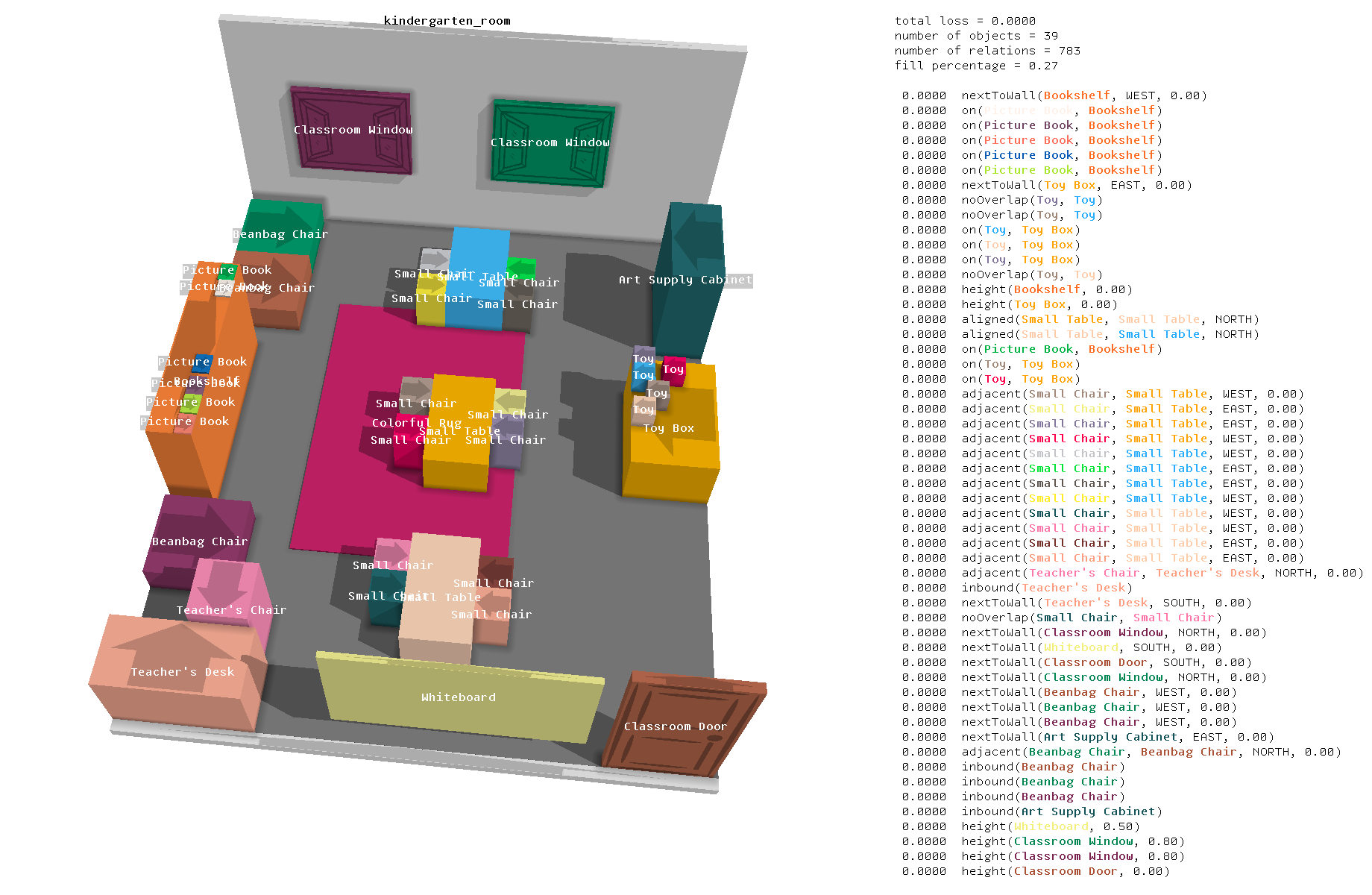The width and height of the screenshot is (1372, 895).
Task: Select the Colorful Rug label
Action: pyautogui.click(x=417, y=423)
